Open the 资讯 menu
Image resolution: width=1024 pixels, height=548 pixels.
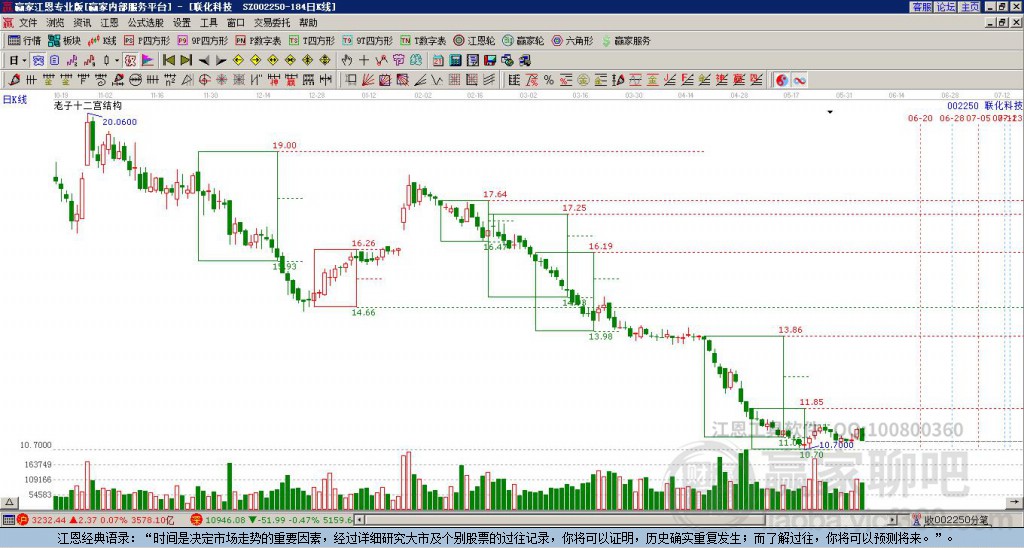pyautogui.click(x=82, y=23)
